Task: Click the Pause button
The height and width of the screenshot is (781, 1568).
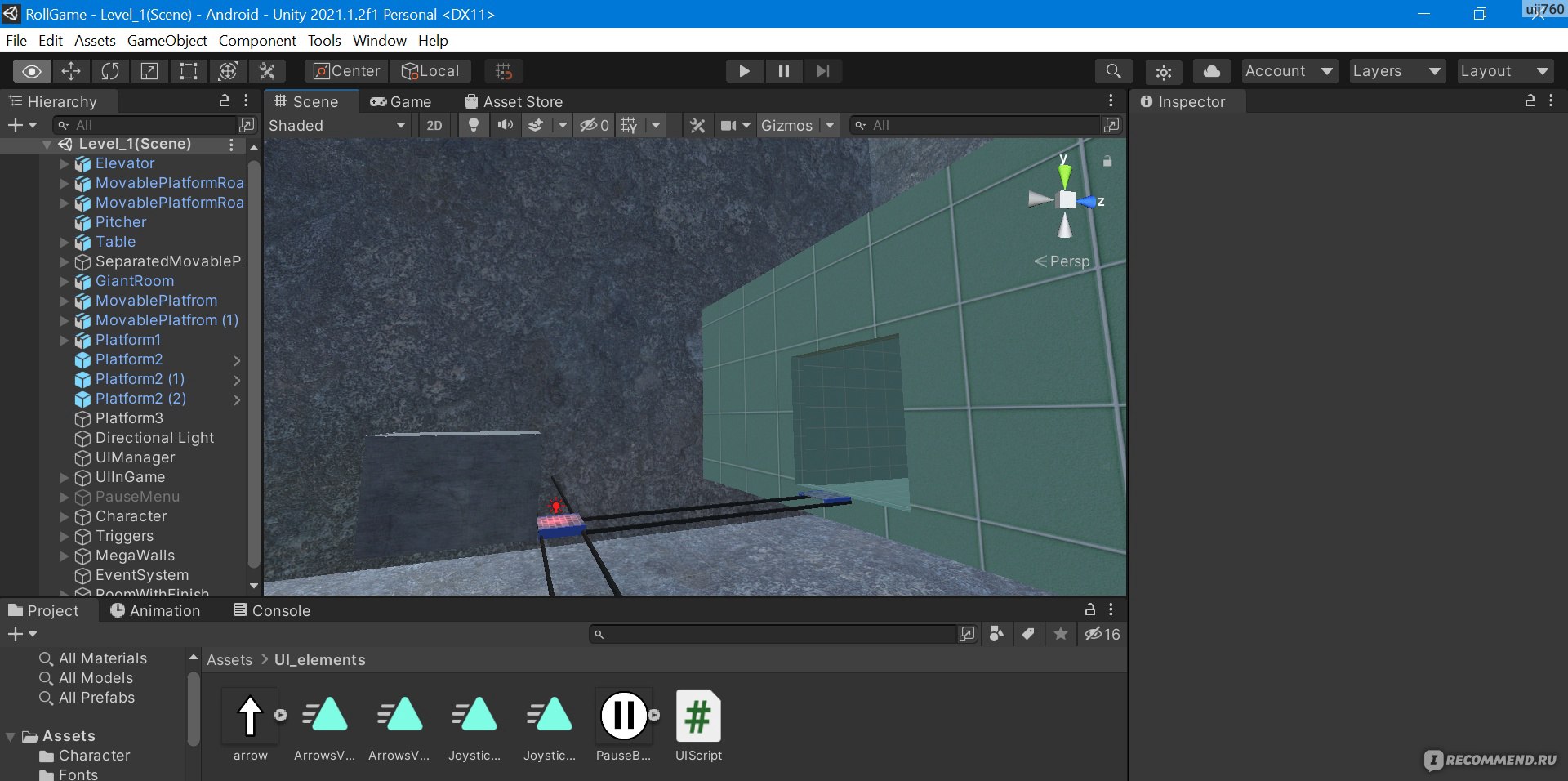Action: point(783,71)
